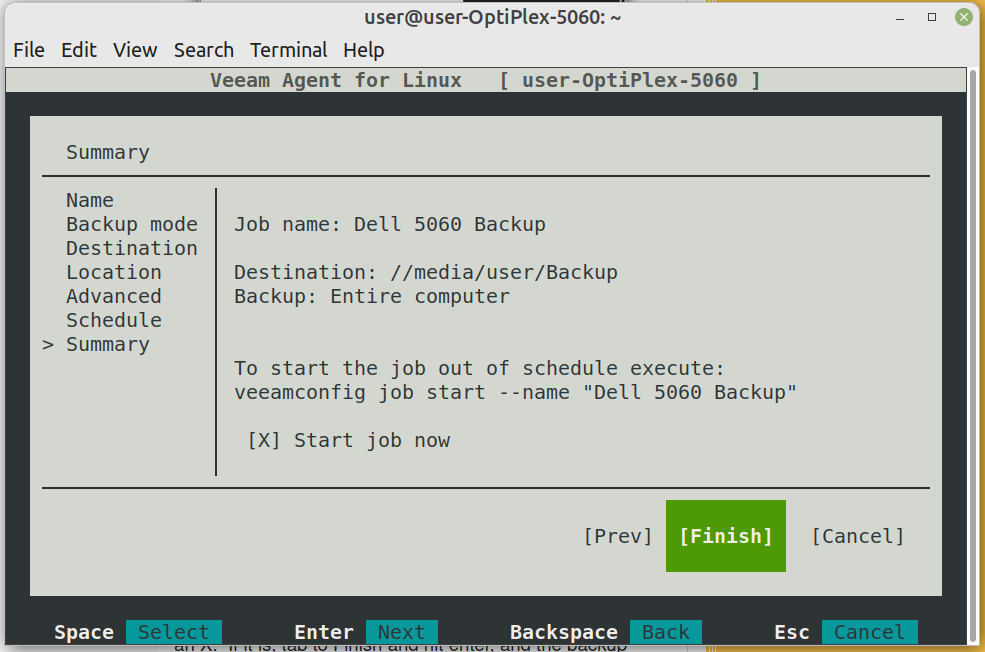Click the terminal's vertical scrollbar
985x652 pixels.
974,357
